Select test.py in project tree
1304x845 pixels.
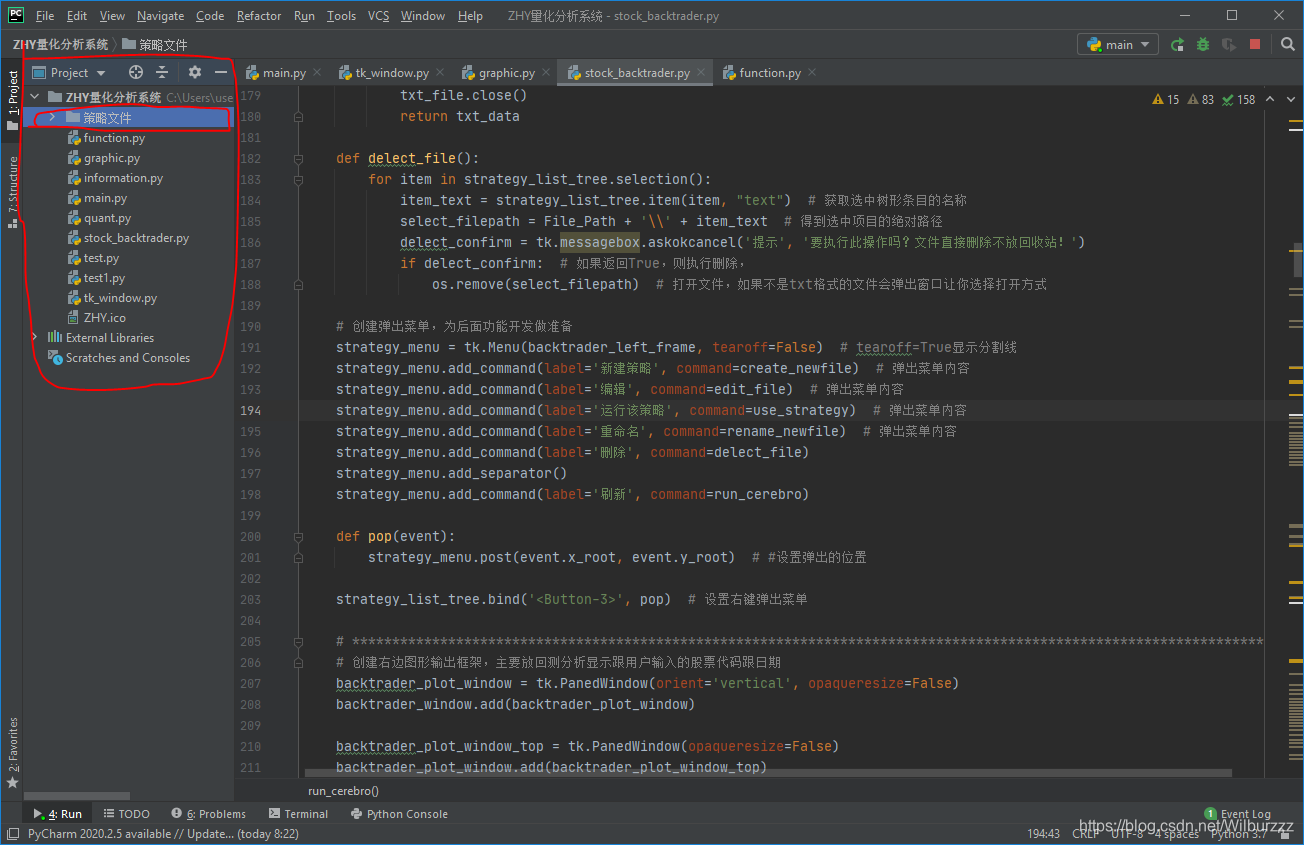[x=101, y=258]
